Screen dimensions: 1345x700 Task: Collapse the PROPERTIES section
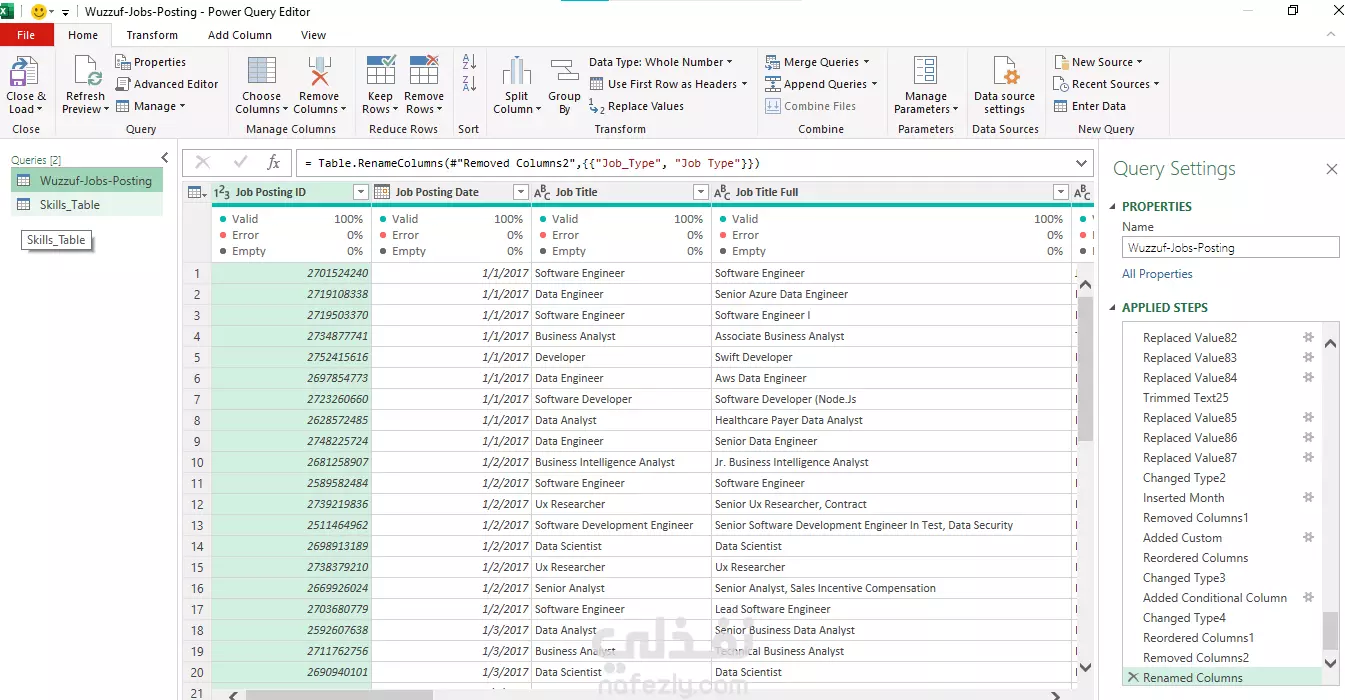(1112, 207)
